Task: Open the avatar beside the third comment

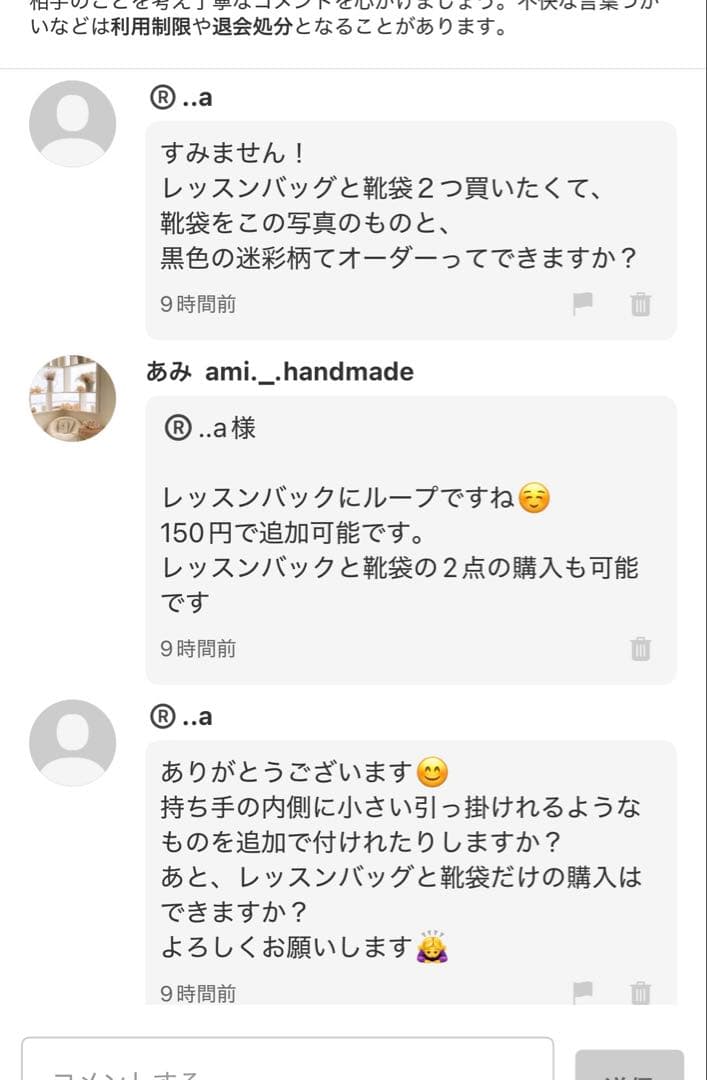Action: point(70,742)
